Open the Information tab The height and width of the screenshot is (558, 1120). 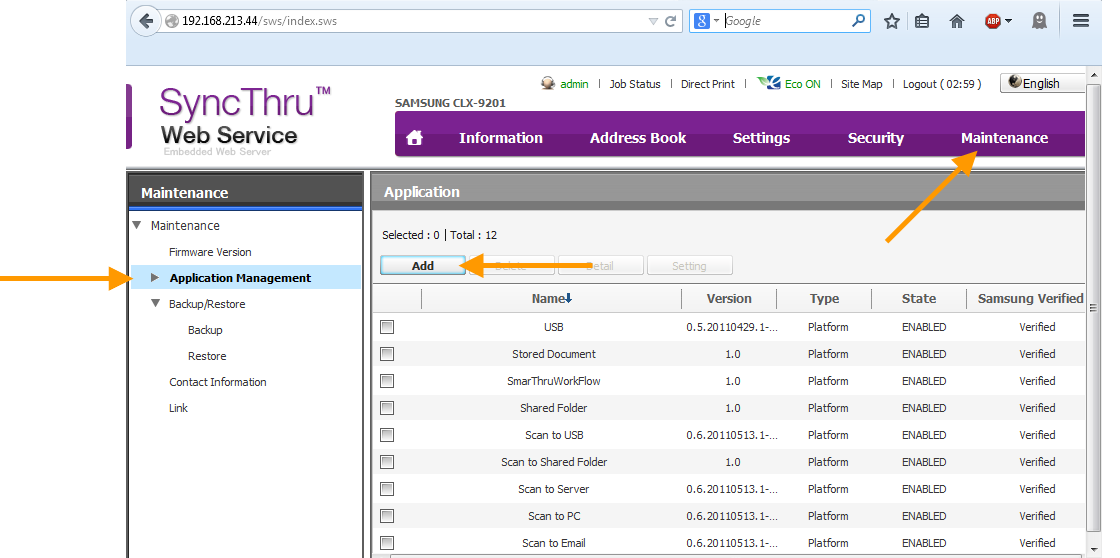[501, 138]
